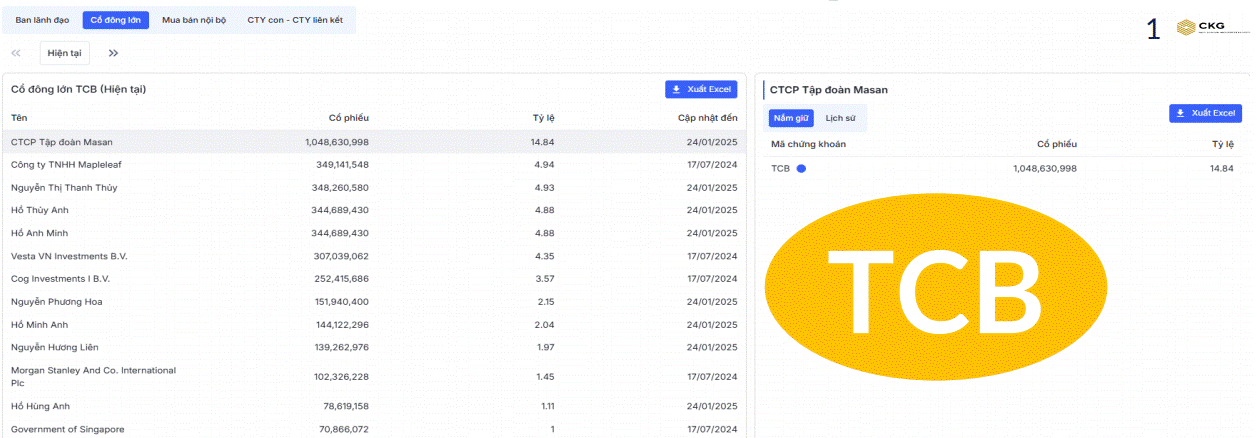This screenshot has height=438, width=1257.
Task: Click the Cổ đông lớn TCB (Hiện tại) title
Action: click(x=78, y=89)
